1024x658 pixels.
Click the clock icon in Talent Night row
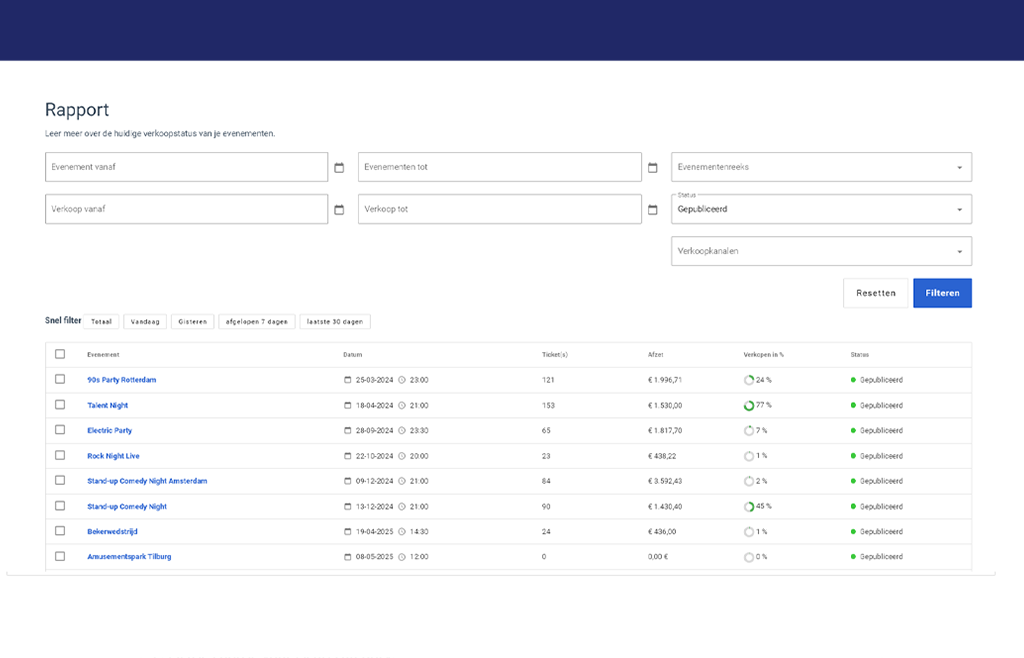click(x=402, y=406)
